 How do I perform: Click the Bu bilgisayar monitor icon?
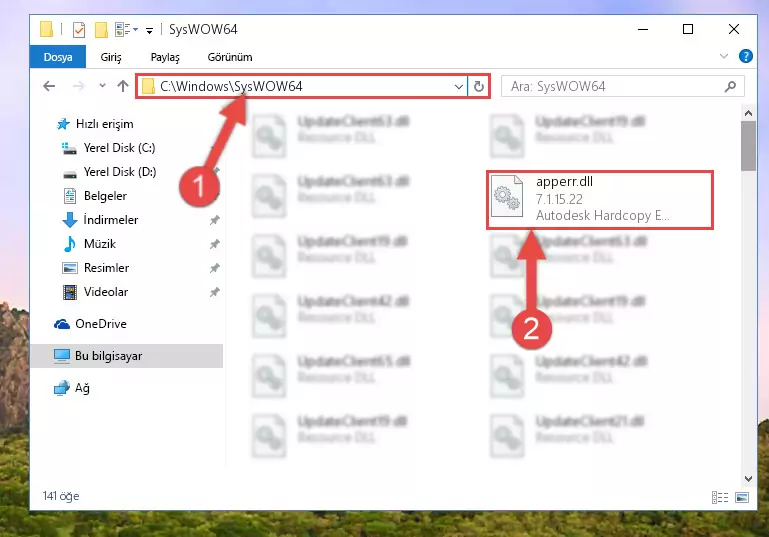click(x=62, y=357)
